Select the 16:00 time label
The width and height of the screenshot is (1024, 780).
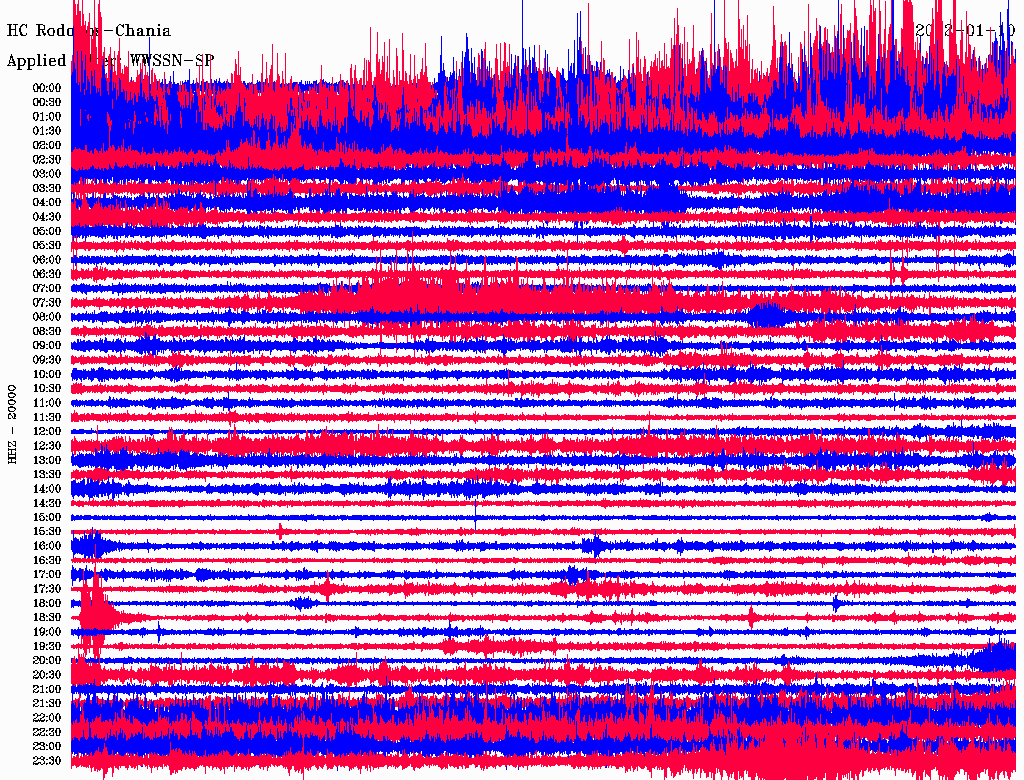tap(47, 546)
